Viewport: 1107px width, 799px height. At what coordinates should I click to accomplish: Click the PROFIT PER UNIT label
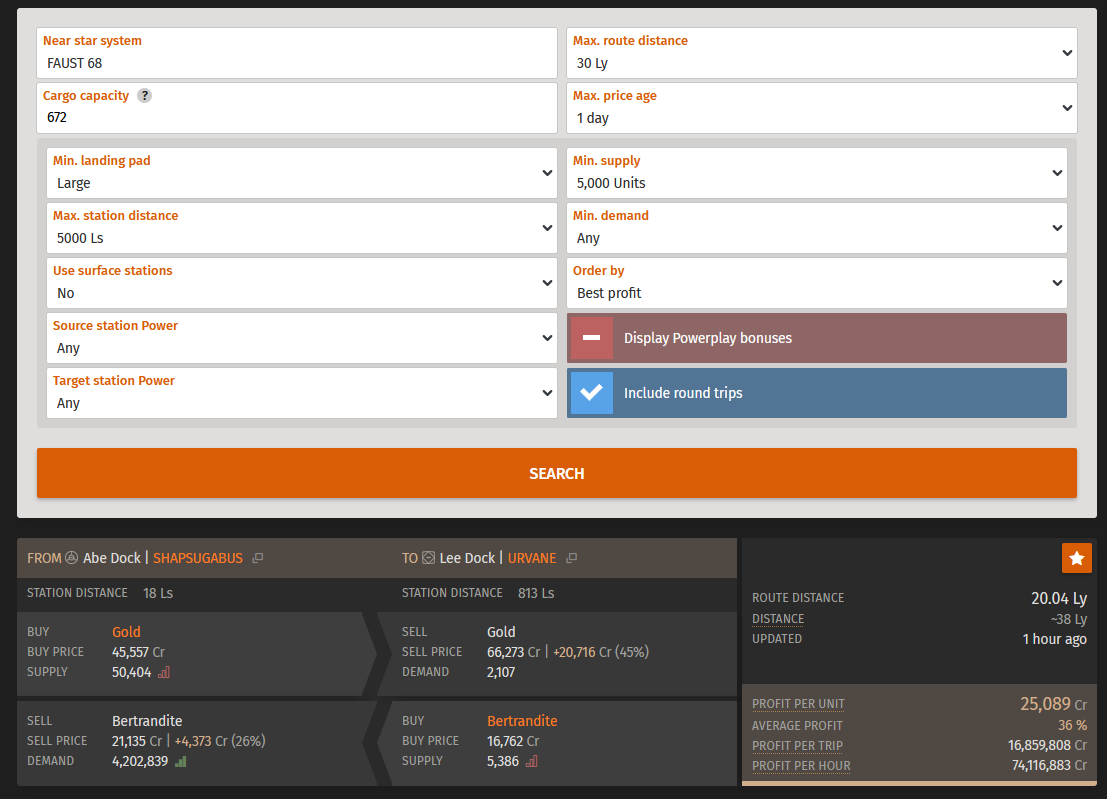point(798,704)
